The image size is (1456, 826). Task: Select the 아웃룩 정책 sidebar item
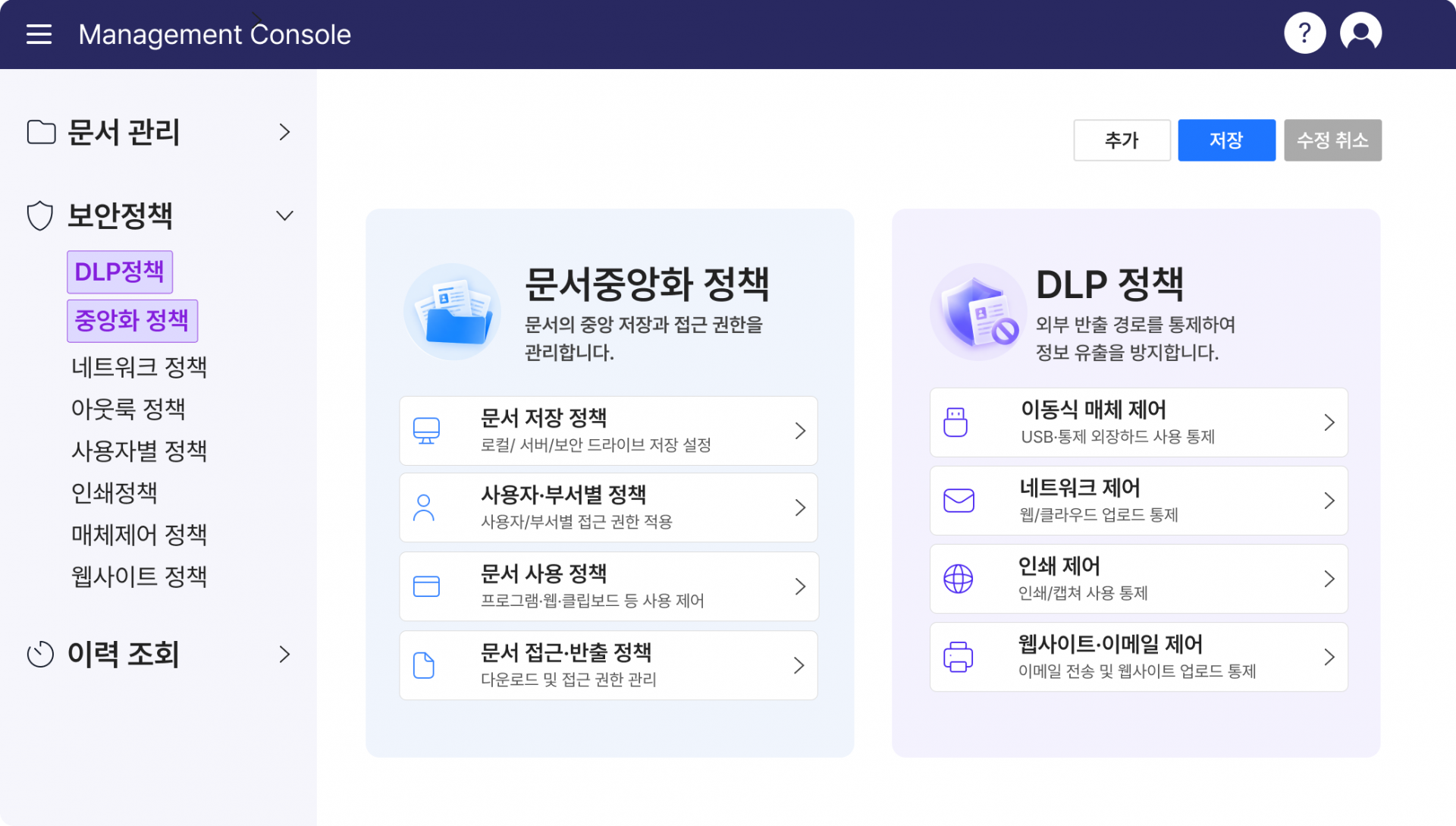(x=128, y=410)
